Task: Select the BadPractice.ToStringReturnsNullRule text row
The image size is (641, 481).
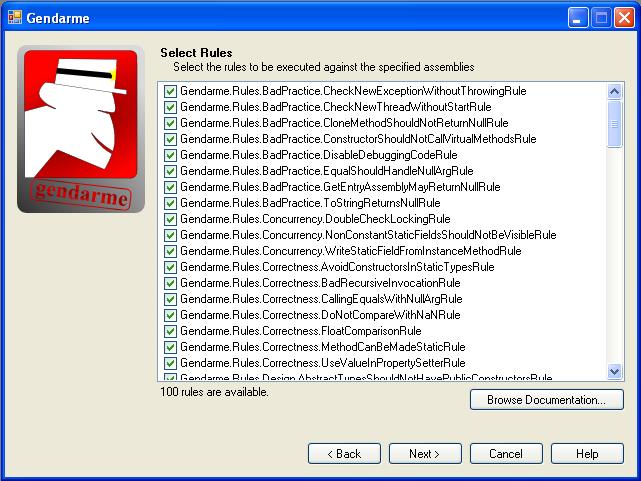Action: coord(310,203)
